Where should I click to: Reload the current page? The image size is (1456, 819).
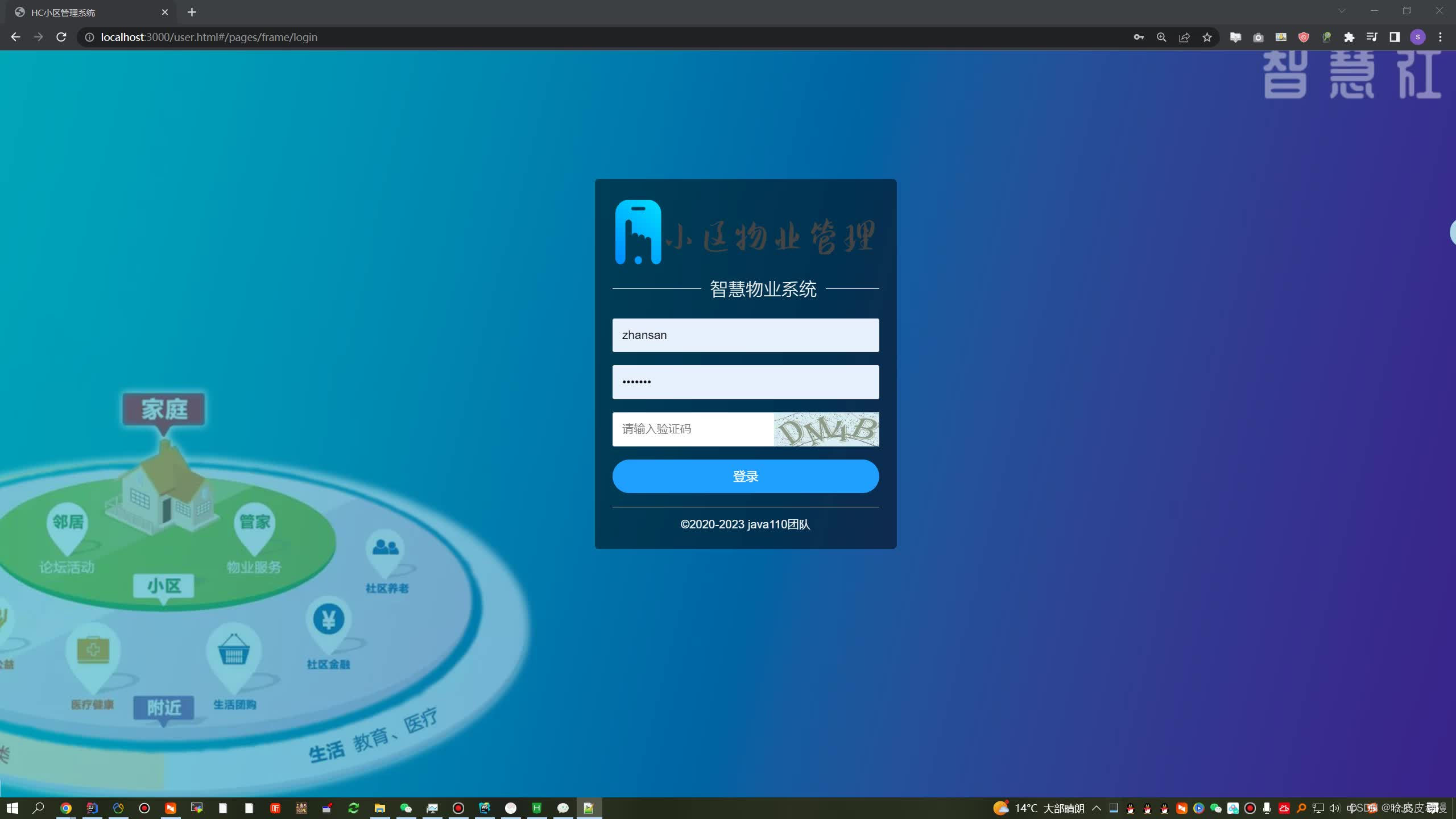(61, 38)
